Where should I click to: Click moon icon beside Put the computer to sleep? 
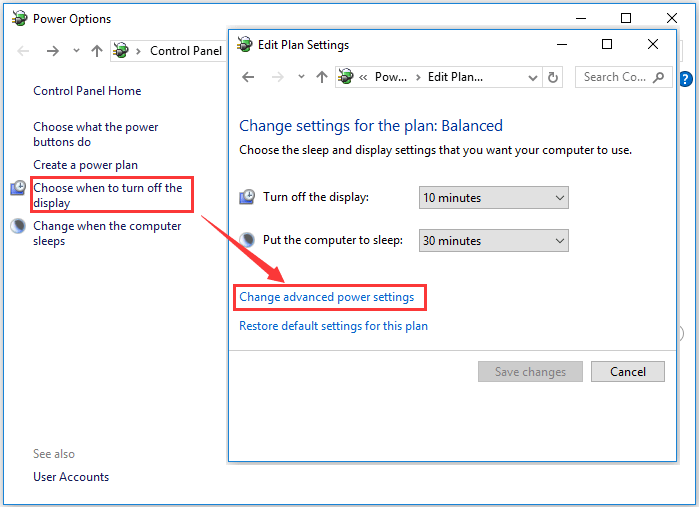tap(248, 240)
